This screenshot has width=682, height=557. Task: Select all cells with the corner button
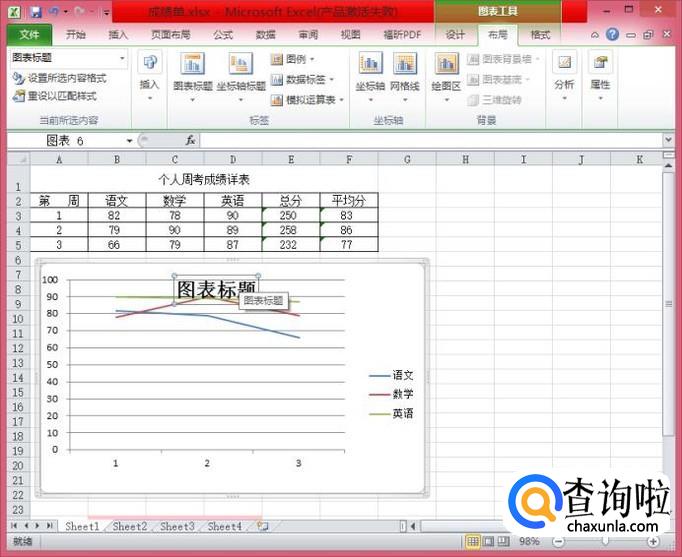[18, 160]
